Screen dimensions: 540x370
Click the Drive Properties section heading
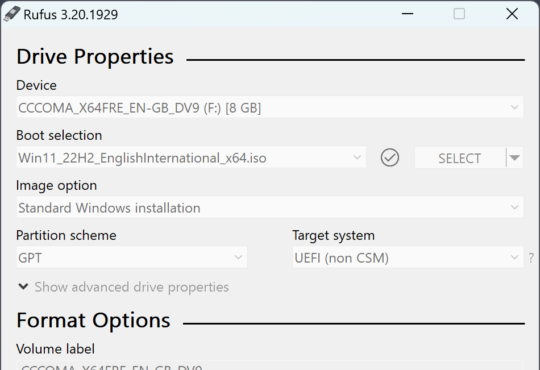tap(95, 56)
